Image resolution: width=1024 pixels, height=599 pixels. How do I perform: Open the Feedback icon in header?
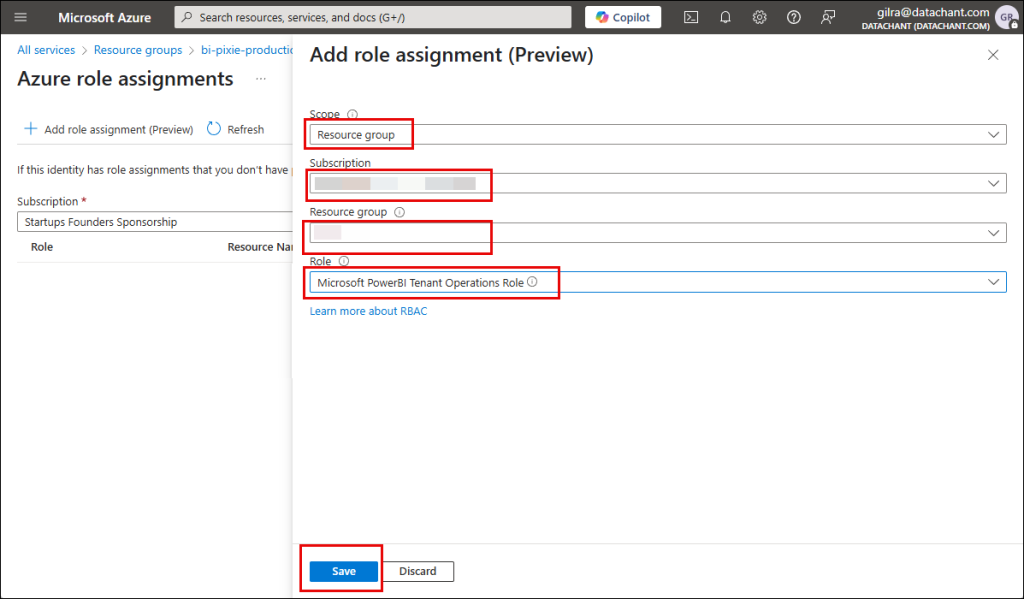[x=827, y=17]
